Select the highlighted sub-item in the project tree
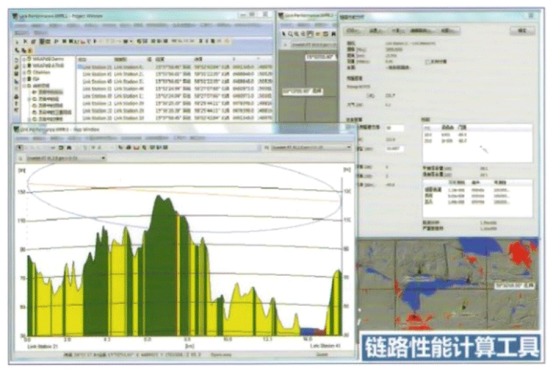Screen dimensions: 554x370 click(51, 92)
